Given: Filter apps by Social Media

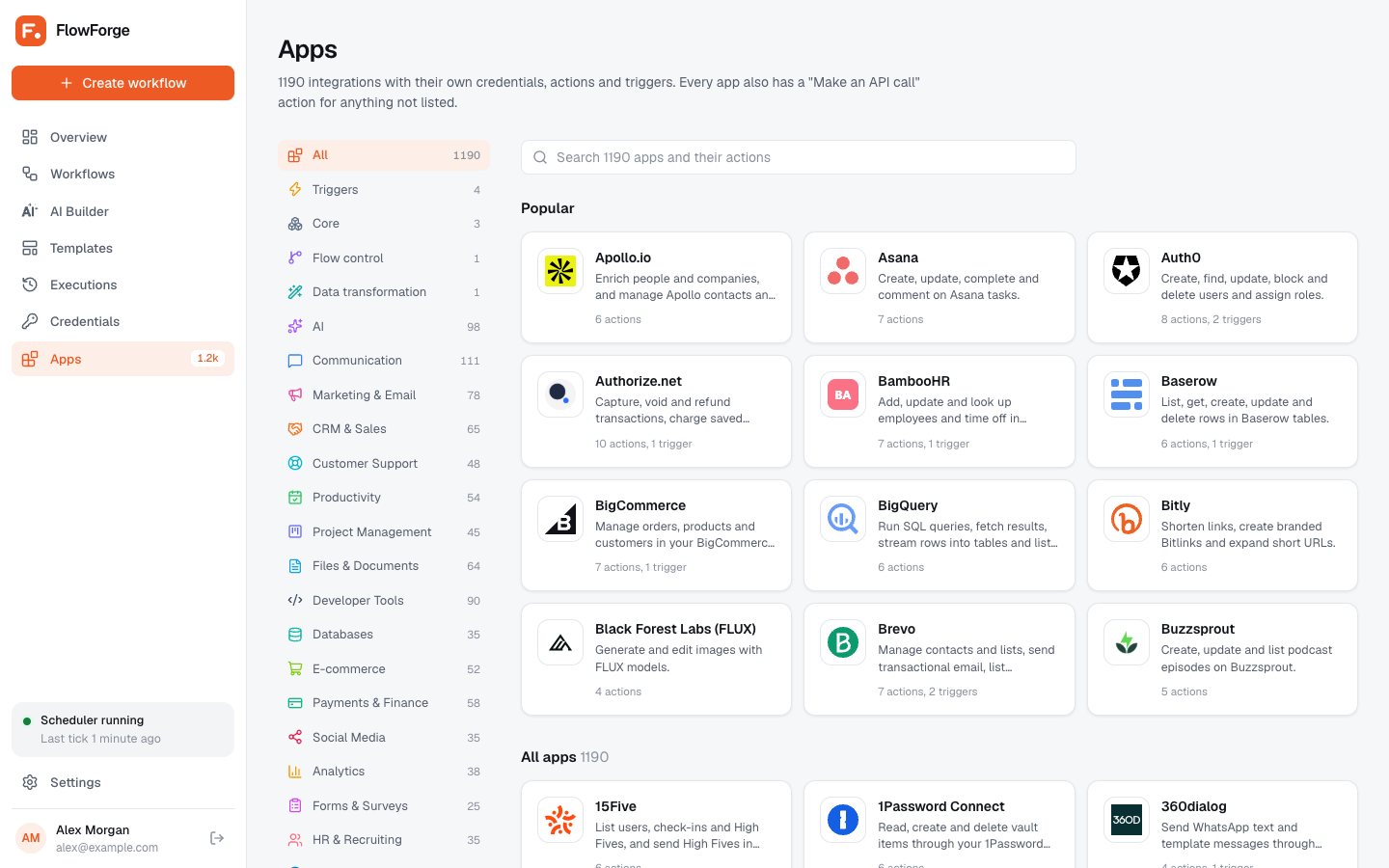Looking at the screenshot, I should tap(384, 737).
